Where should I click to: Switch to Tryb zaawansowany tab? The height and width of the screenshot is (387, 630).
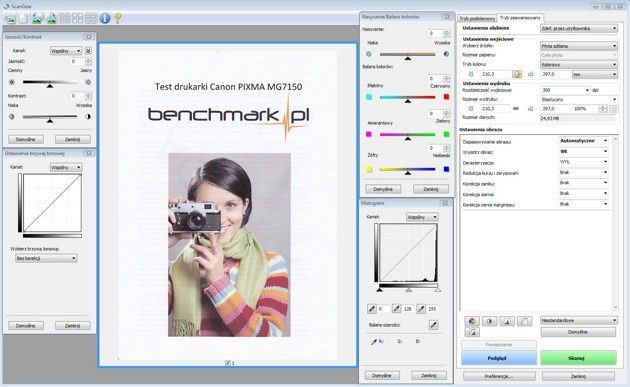[x=520, y=18]
